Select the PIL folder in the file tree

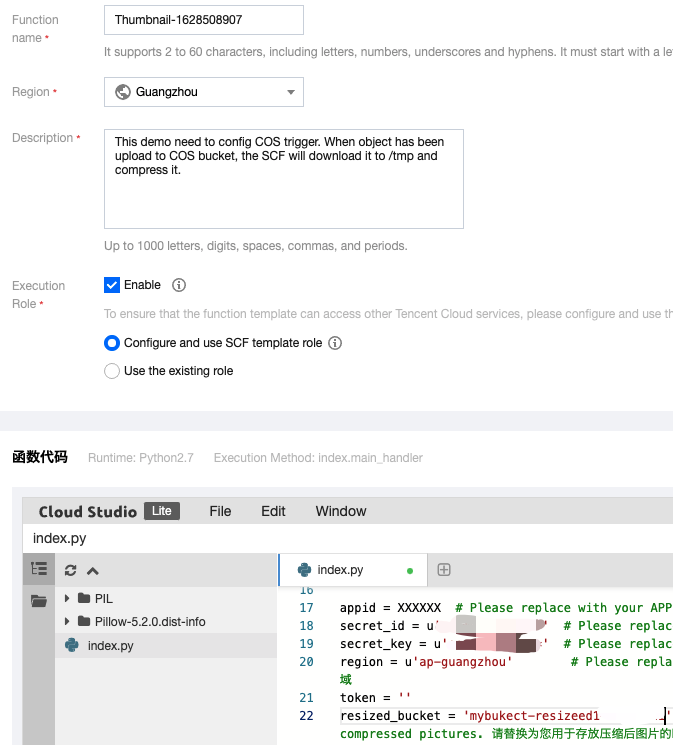pyautogui.click(x=104, y=599)
